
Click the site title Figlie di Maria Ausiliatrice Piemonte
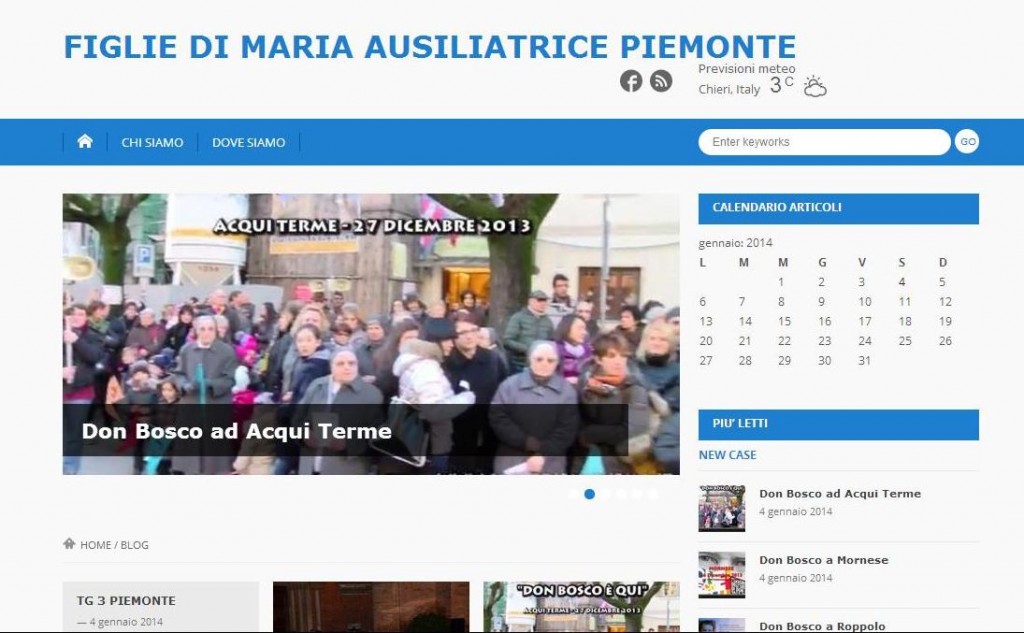click(430, 47)
